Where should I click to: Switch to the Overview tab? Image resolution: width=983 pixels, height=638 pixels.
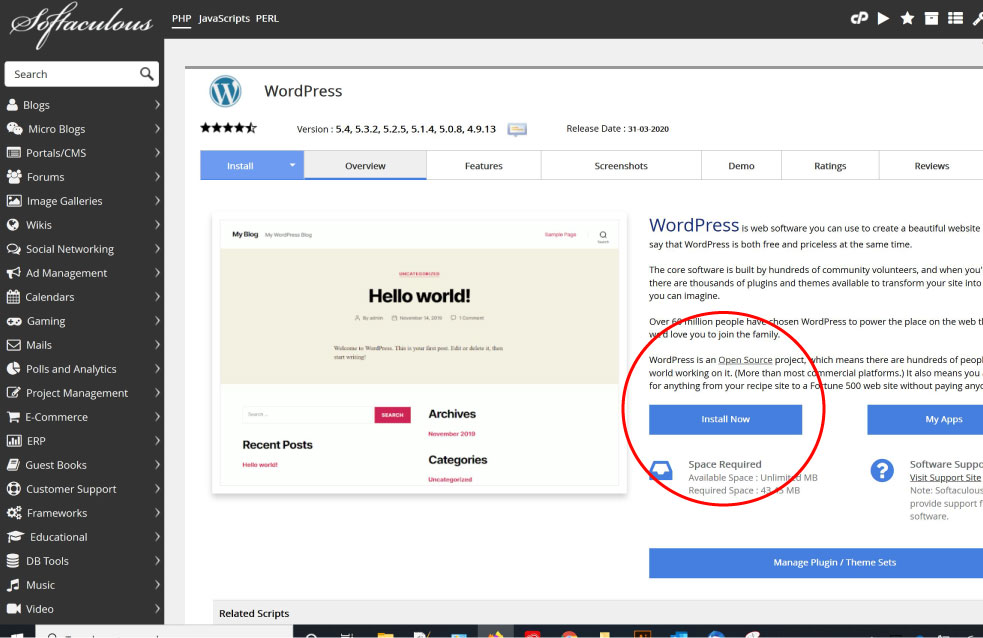click(365, 165)
